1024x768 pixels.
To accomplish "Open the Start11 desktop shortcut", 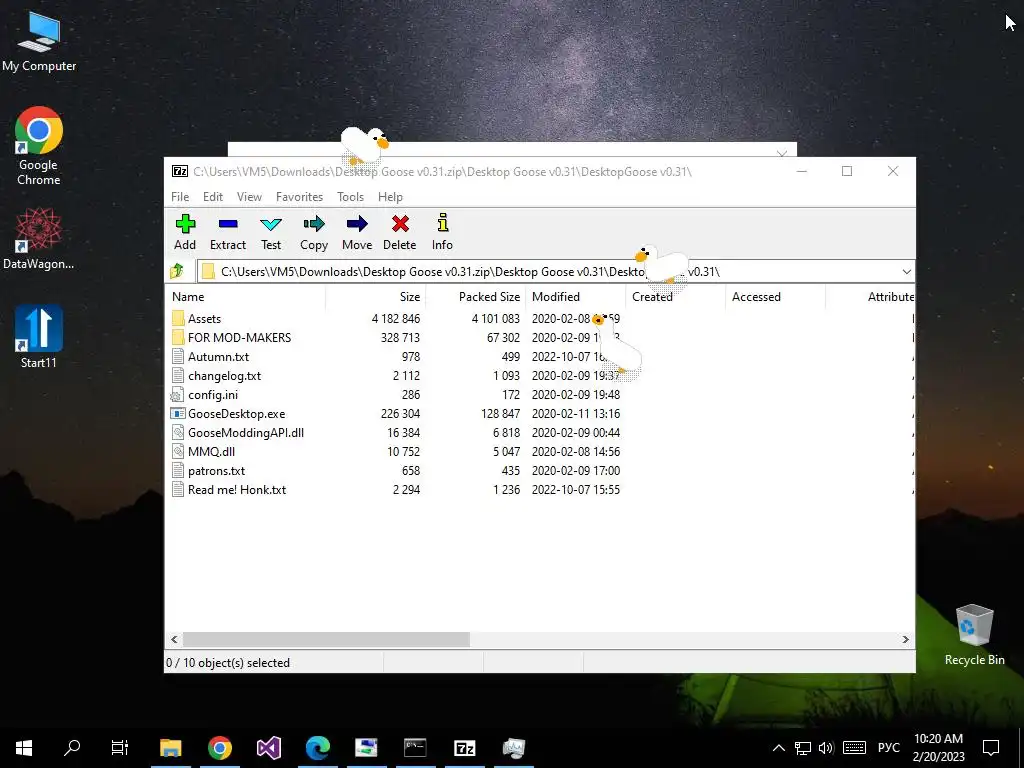I will pyautogui.click(x=39, y=337).
